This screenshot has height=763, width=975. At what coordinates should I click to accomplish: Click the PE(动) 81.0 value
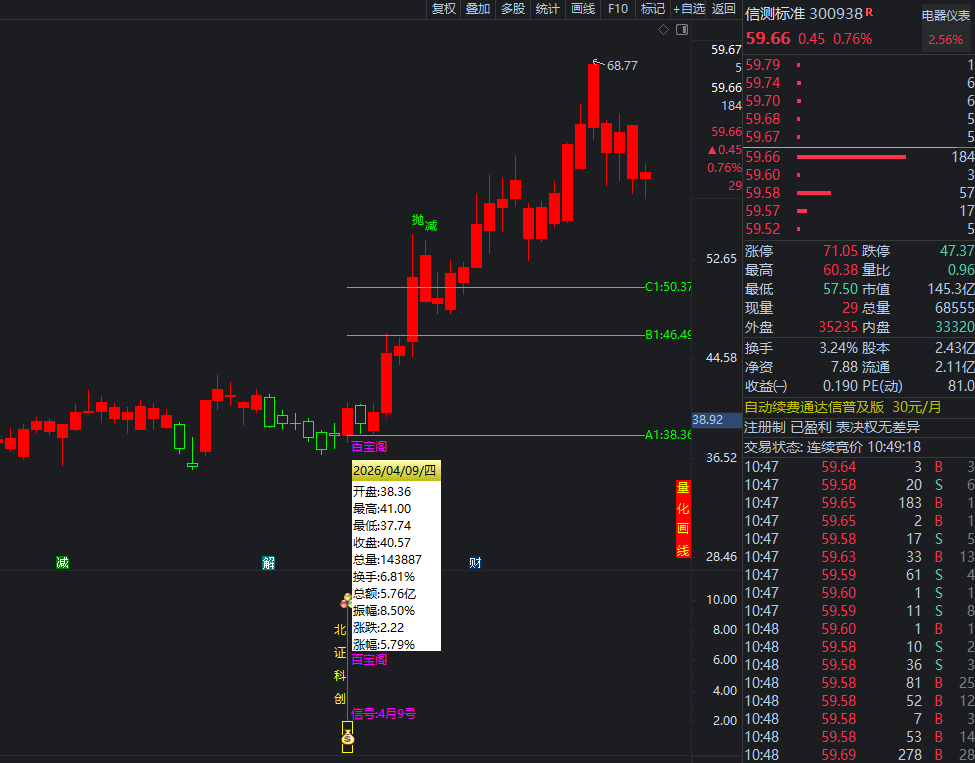tap(961, 386)
